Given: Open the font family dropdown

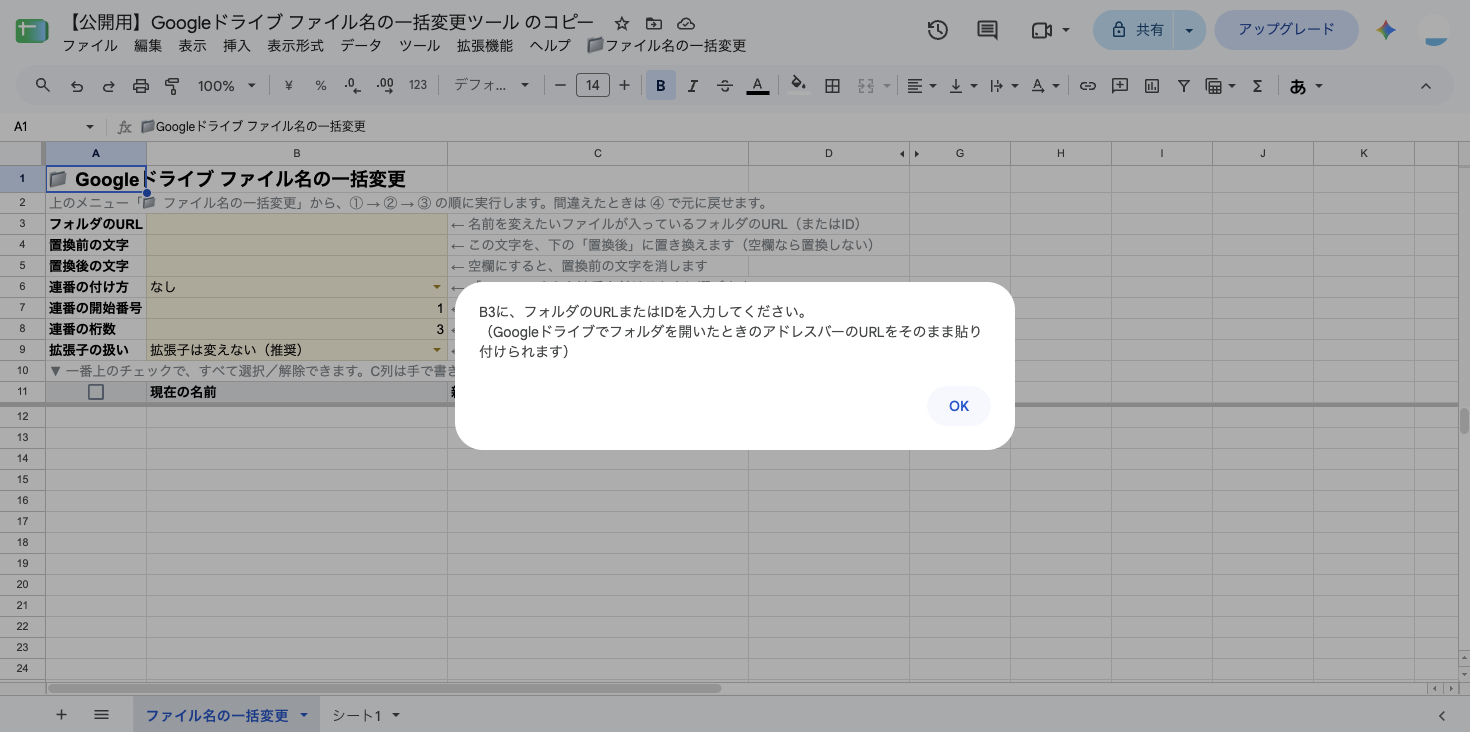Looking at the screenshot, I should click(491, 86).
